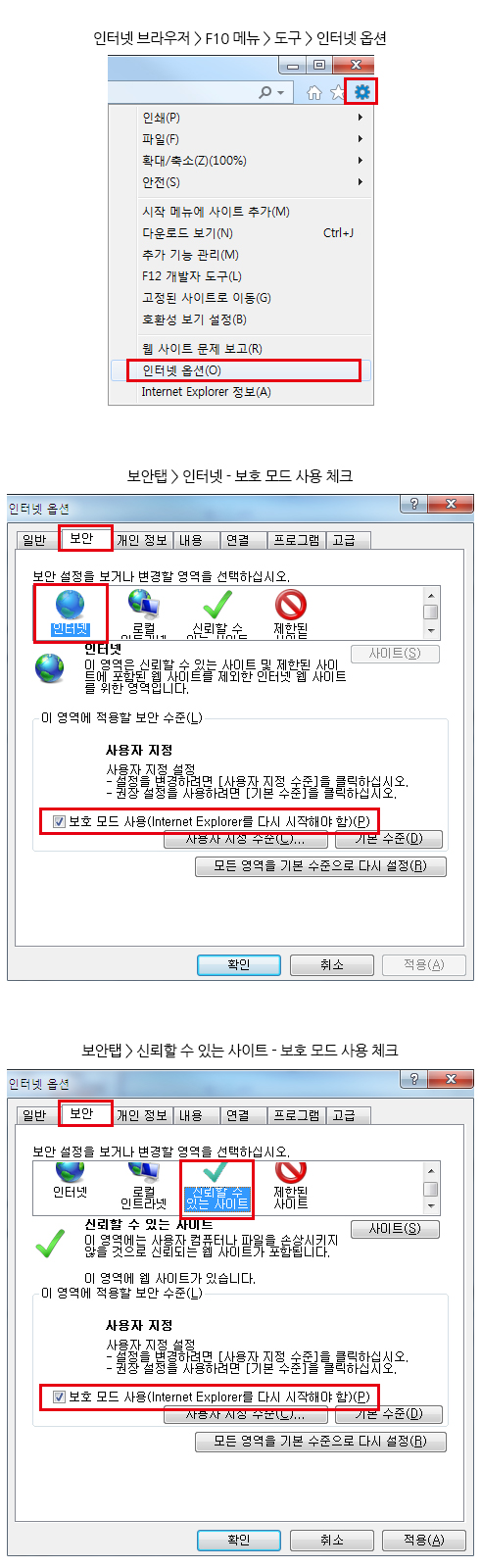Click 모든 영역을 기본 수준으로 다시 설정 in second dialog

tap(319, 1442)
